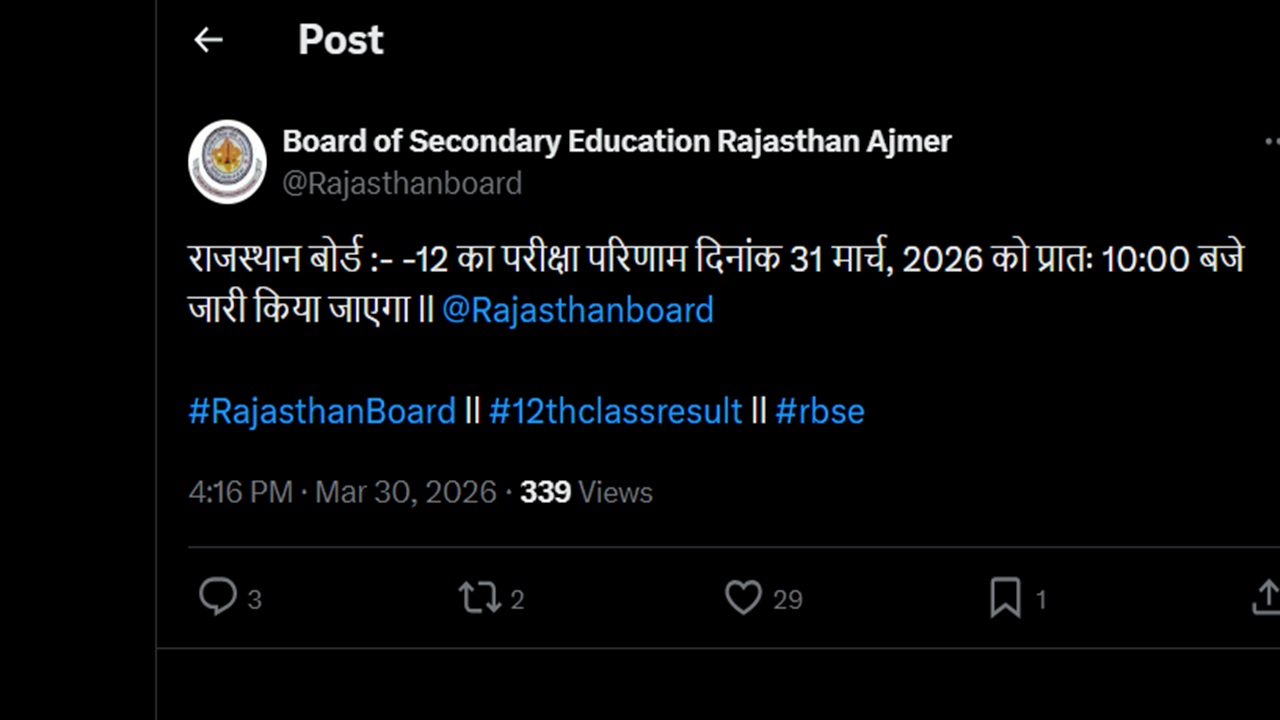Screen dimensions: 1280x720
Task: Click the Mar 30, 2026 timestamp
Action: [405, 492]
